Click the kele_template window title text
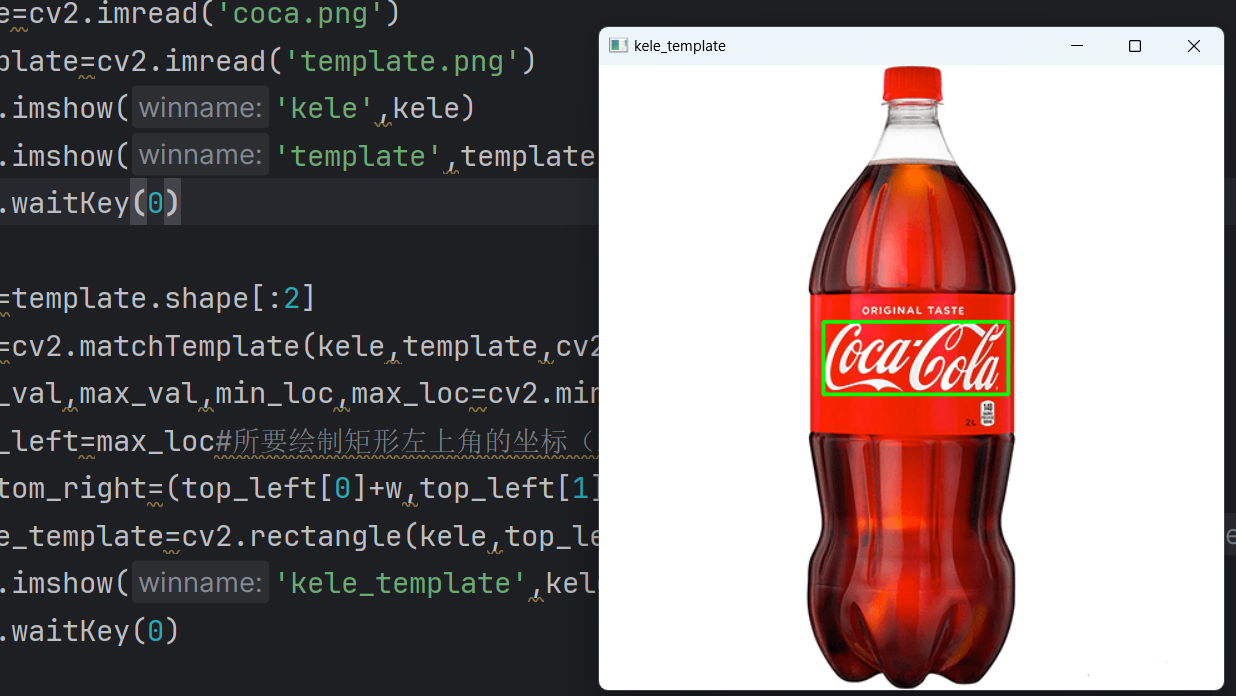Image resolution: width=1236 pixels, height=696 pixels. 680,46
